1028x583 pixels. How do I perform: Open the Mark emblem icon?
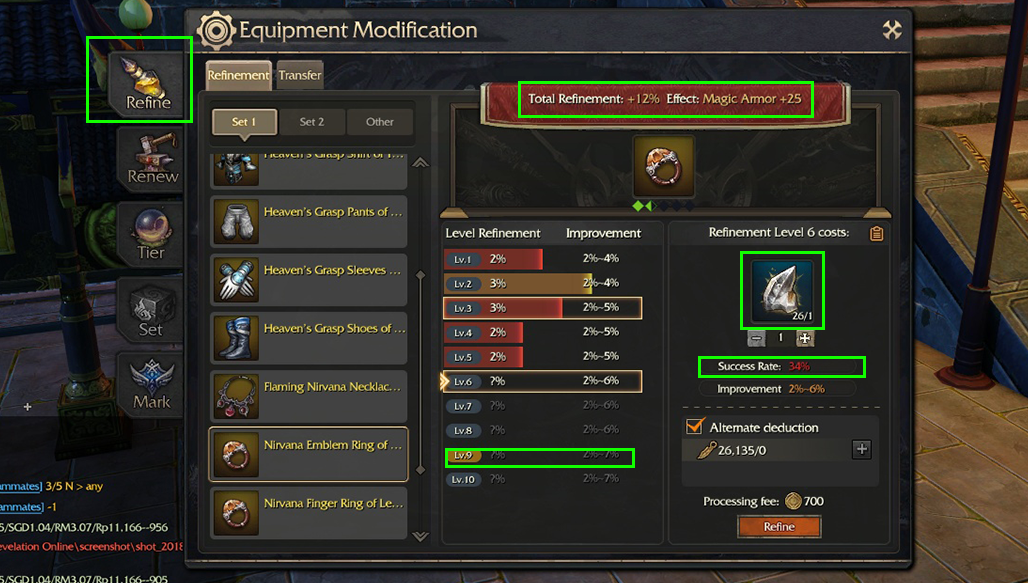(x=151, y=384)
